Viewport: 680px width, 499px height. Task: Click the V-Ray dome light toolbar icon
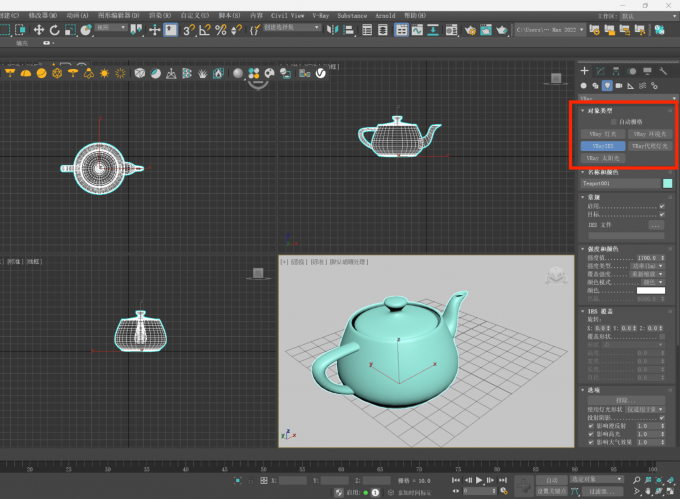click(x=26, y=73)
